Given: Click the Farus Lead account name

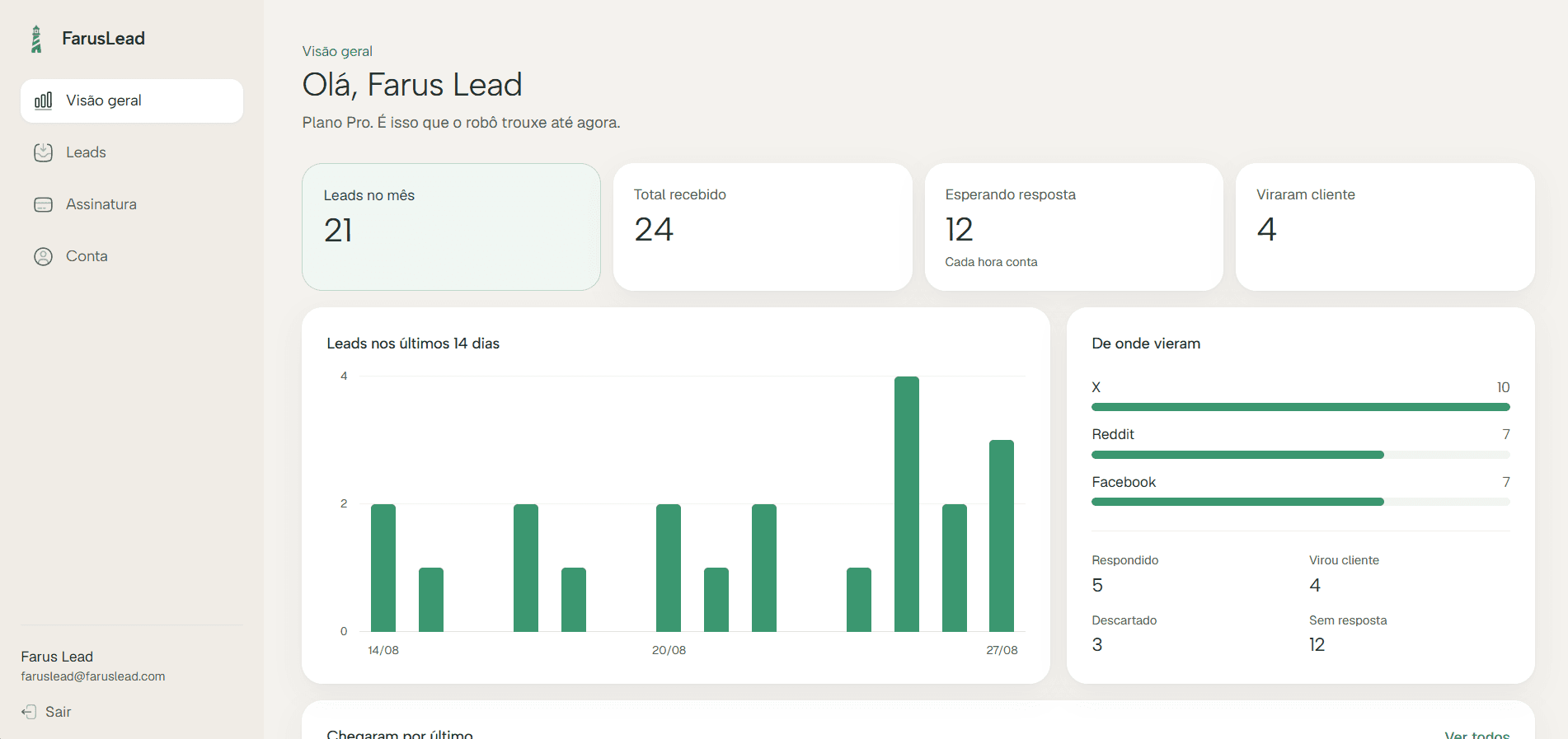Looking at the screenshot, I should [57, 657].
